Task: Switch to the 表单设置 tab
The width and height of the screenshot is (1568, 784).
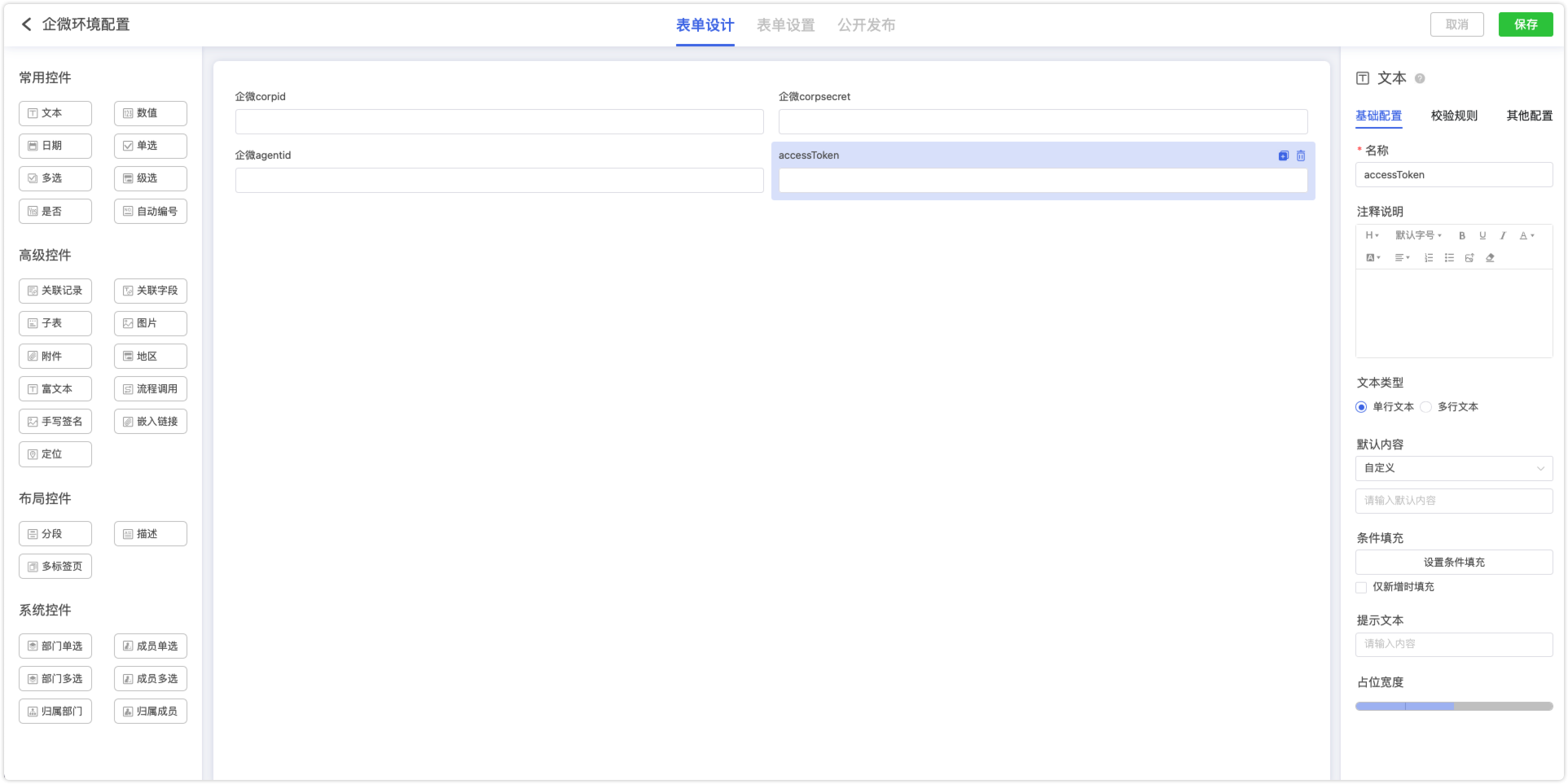Action: click(x=785, y=25)
